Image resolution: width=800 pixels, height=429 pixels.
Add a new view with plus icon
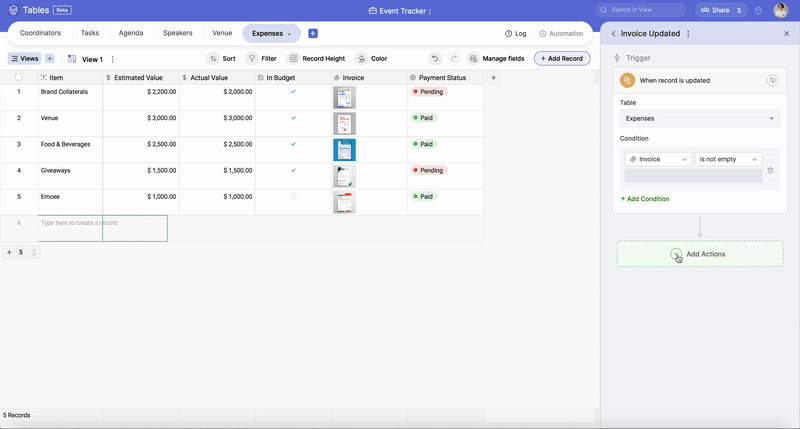tap(49, 59)
